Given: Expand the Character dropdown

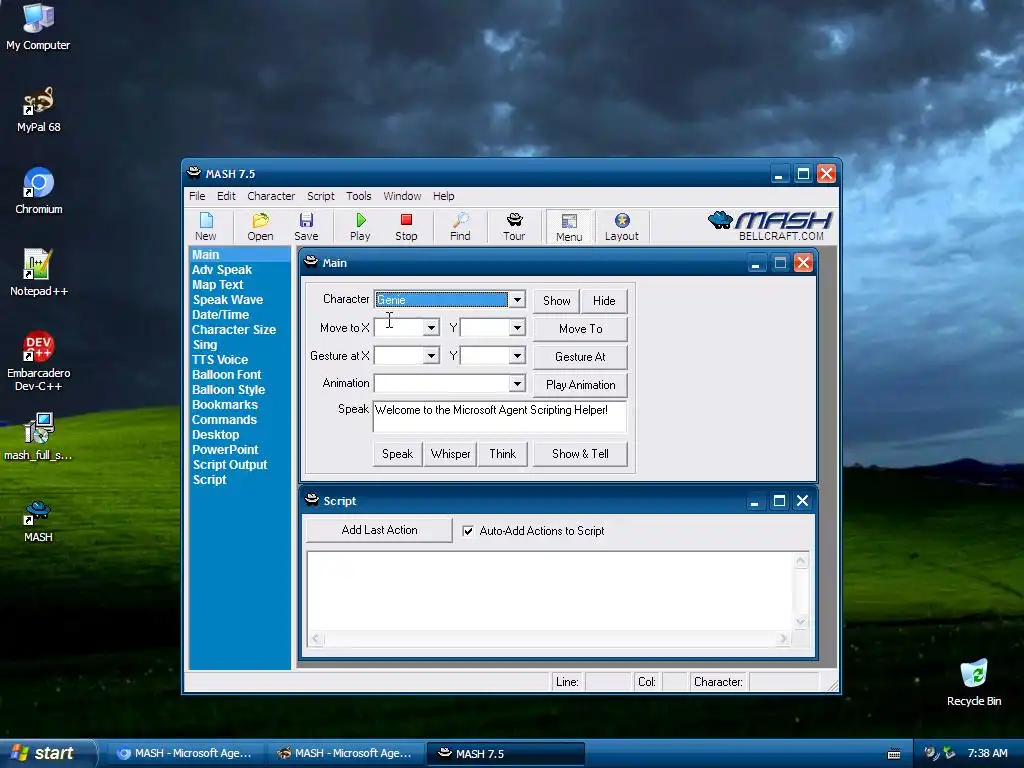Looking at the screenshot, I should point(517,300).
